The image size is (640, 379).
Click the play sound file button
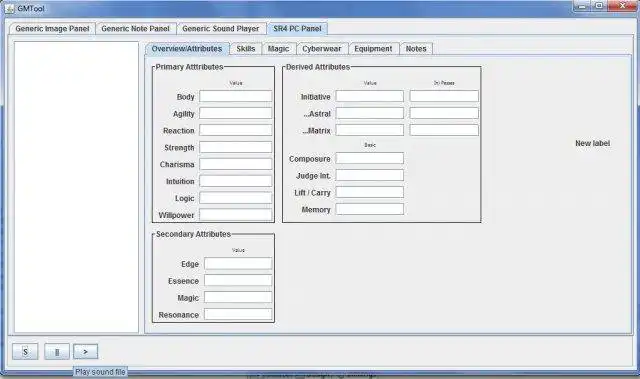coord(86,352)
